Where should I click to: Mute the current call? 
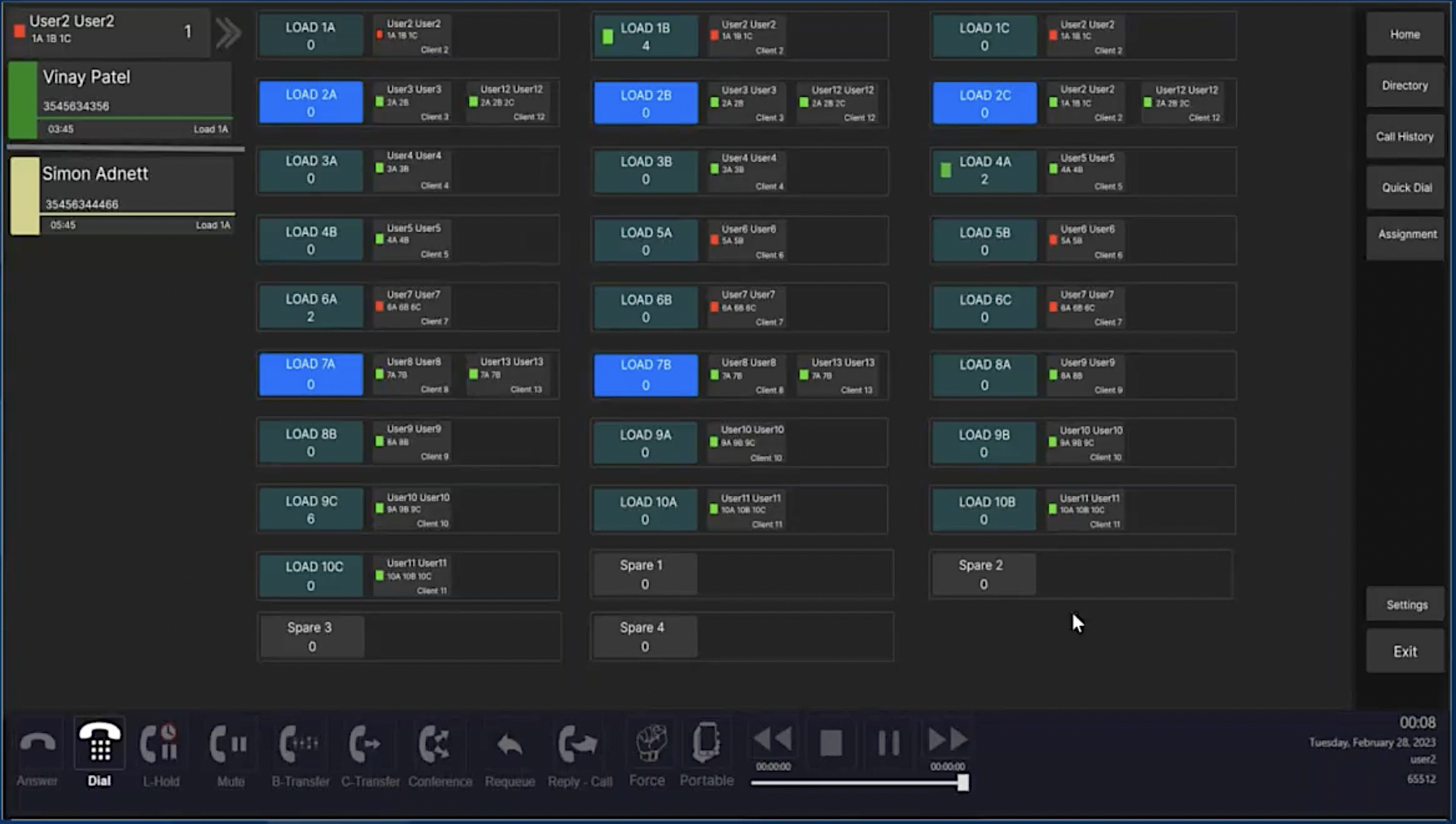[x=230, y=745]
